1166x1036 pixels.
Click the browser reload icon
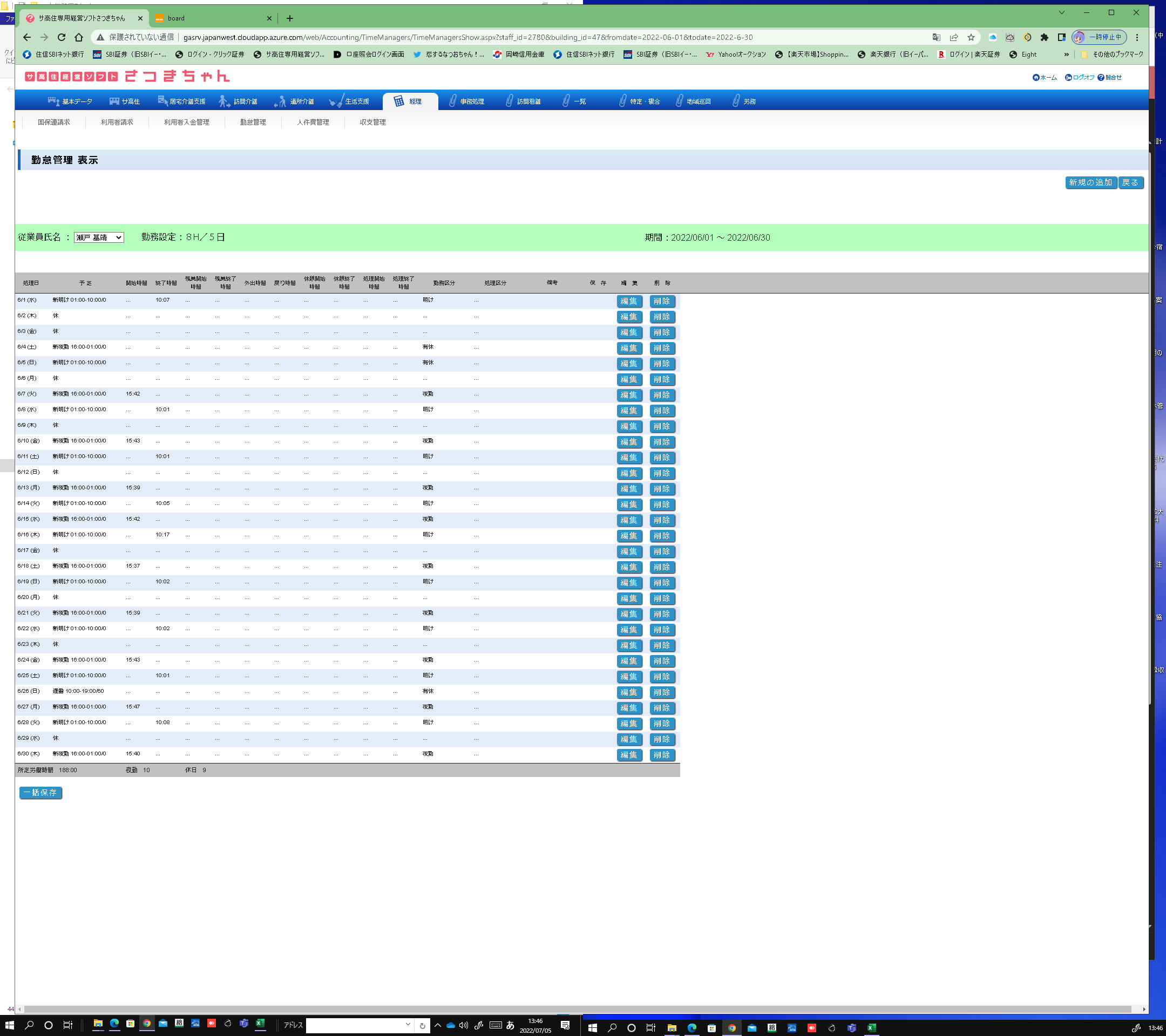(x=62, y=37)
